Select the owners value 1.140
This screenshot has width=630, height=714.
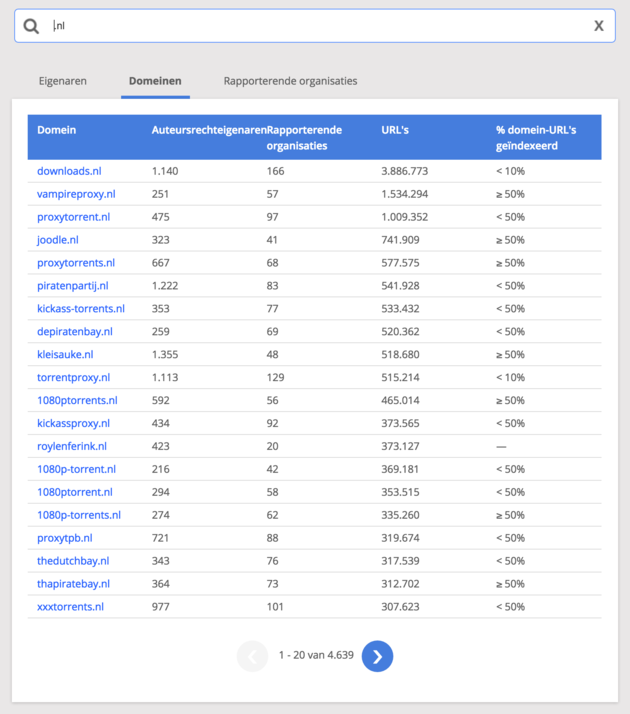(165, 171)
